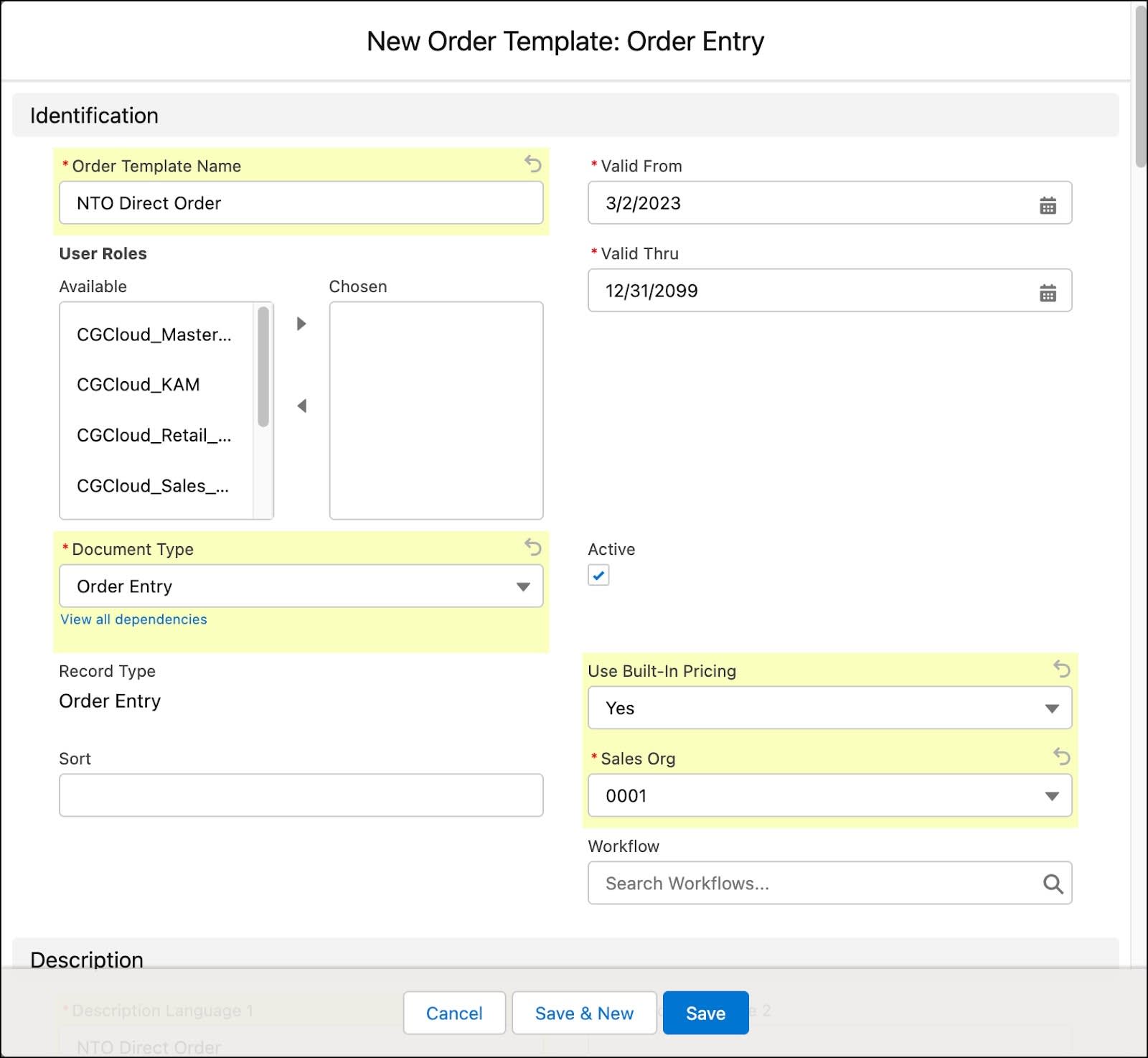This screenshot has height=1058, width=1148.
Task: Open the Valid Thru date picker calendar
Action: (x=1048, y=292)
